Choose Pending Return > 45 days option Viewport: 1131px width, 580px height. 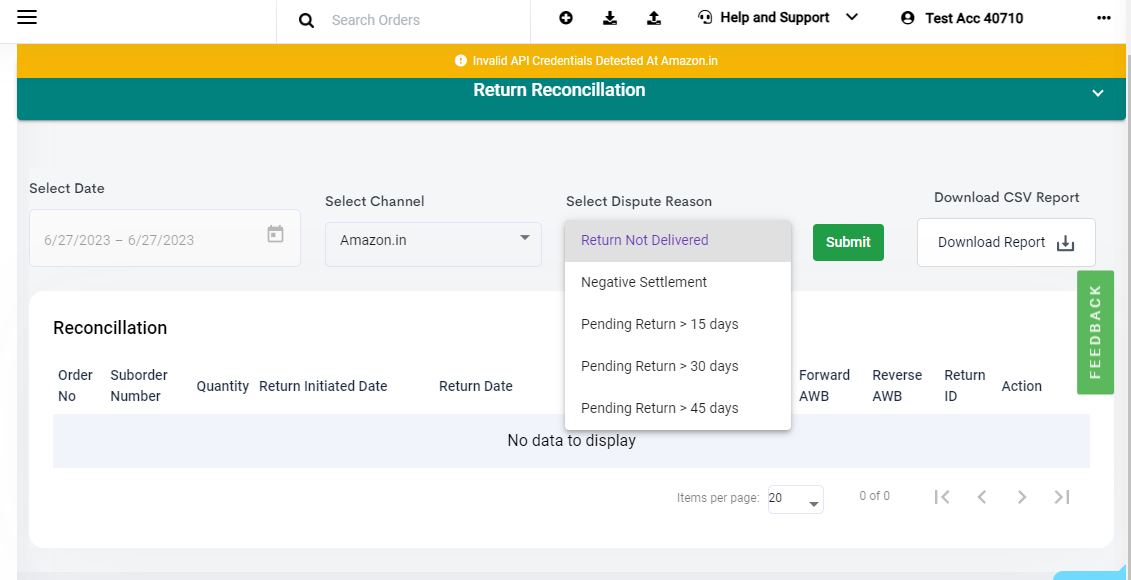660,407
